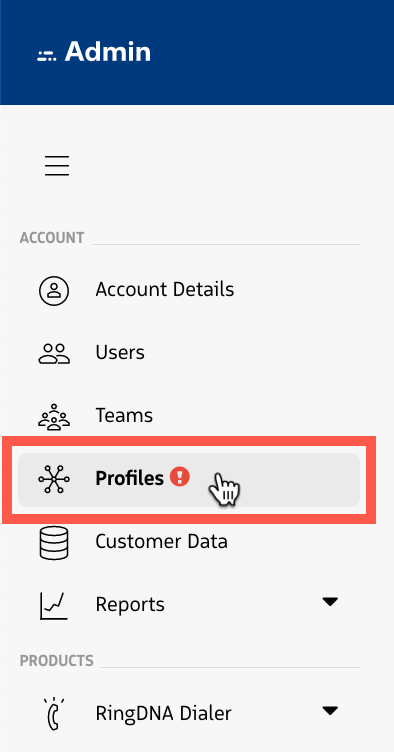
Task: Click the Account Details person icon
Action: [54, 291]
